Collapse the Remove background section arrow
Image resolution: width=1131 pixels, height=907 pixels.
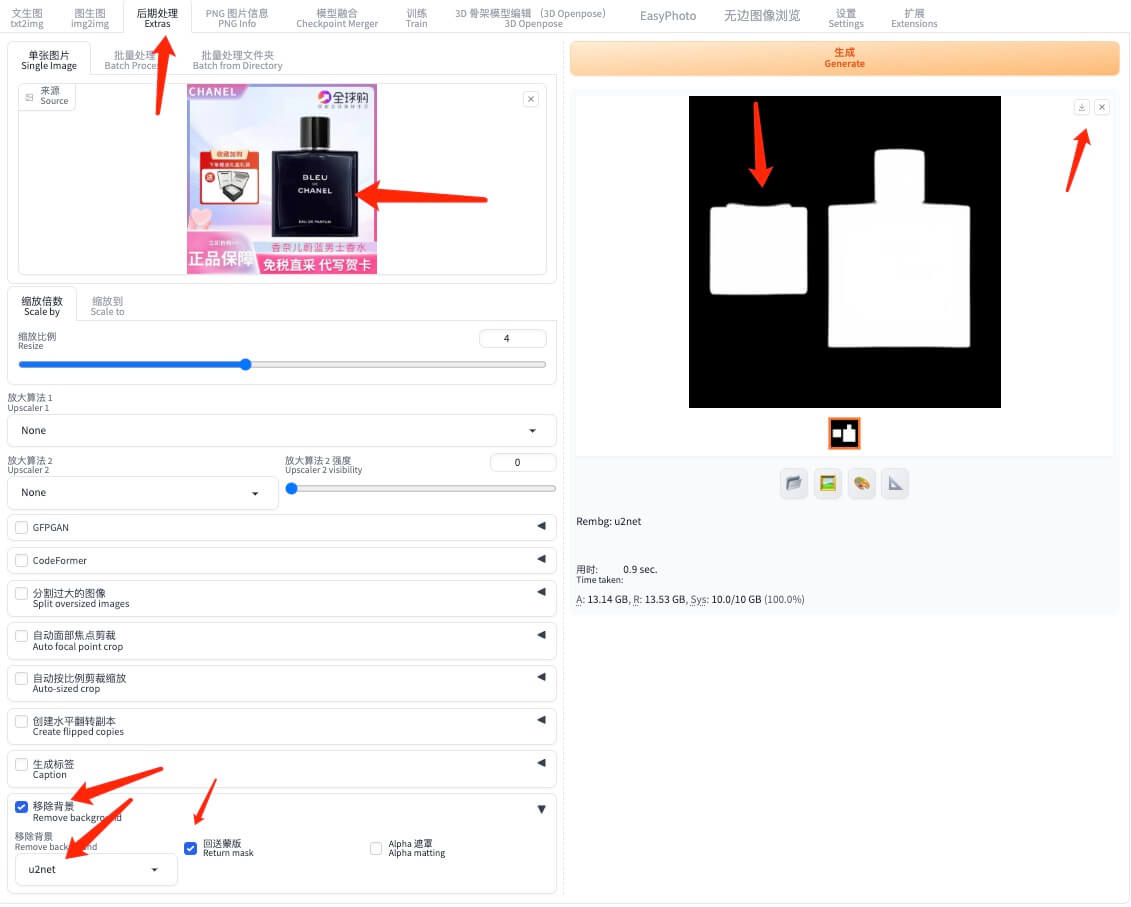tap(542, 810)
